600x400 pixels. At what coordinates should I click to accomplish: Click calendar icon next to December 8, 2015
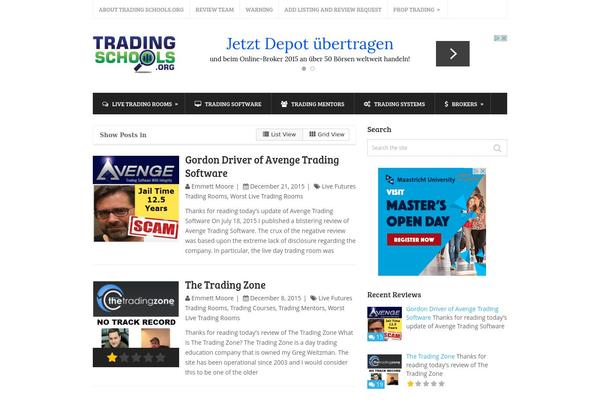[246, 298]
